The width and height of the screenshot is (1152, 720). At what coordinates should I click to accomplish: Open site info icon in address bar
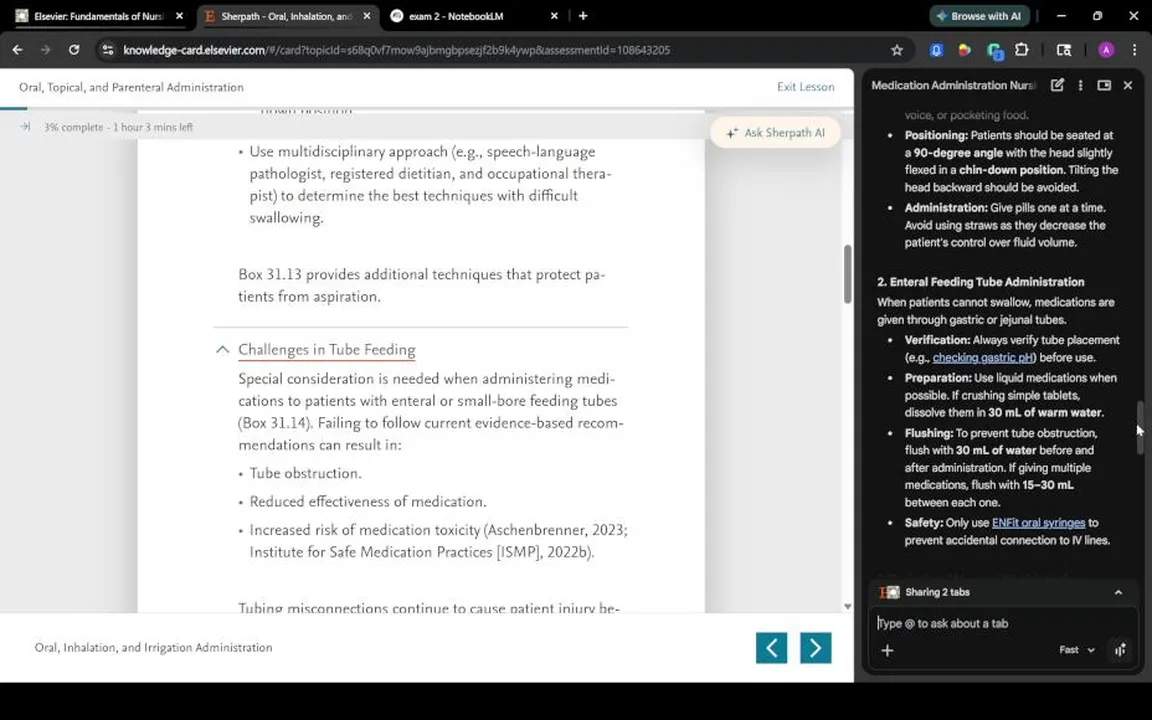tap(108, 50)
